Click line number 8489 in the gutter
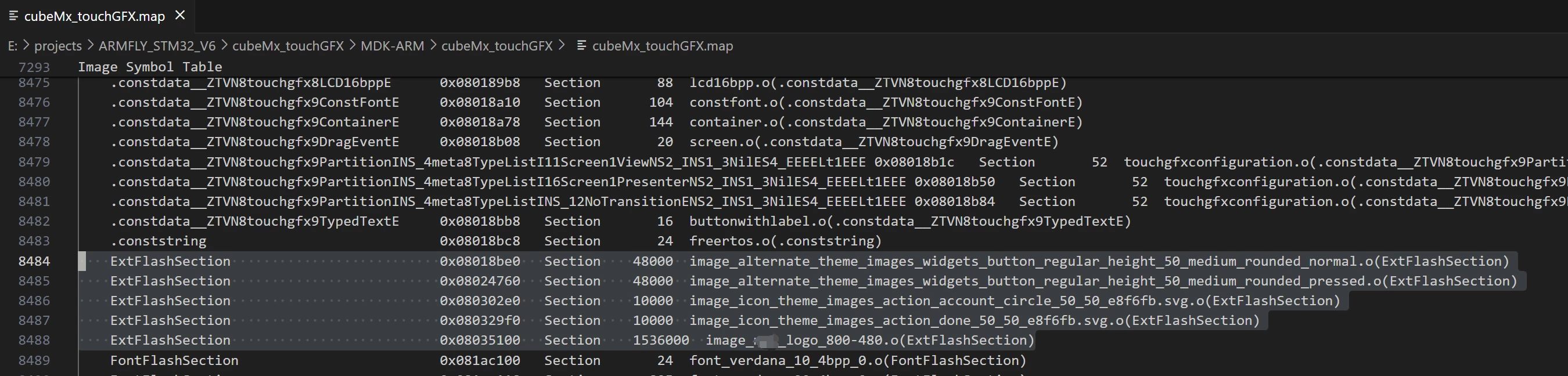Image resolution: width=1568 pixels, height=376 pixels. (x=34, y=361)
